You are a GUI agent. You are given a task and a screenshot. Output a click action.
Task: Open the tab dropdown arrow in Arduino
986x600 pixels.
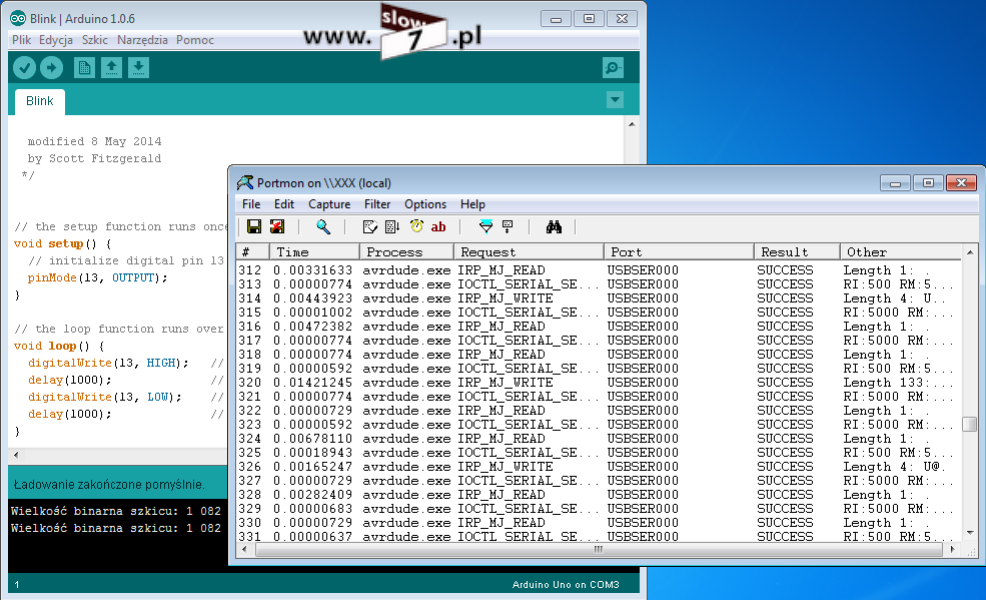[615, 99]
